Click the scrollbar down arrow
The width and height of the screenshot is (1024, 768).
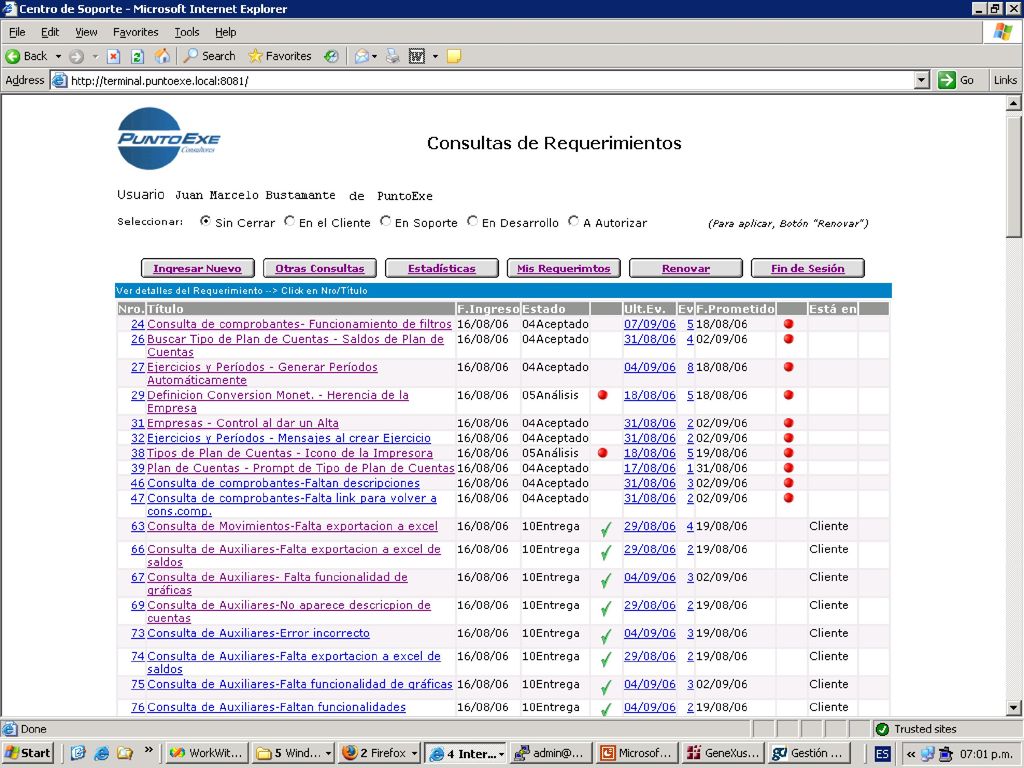pyautogui.click(x=1013, y=707)
